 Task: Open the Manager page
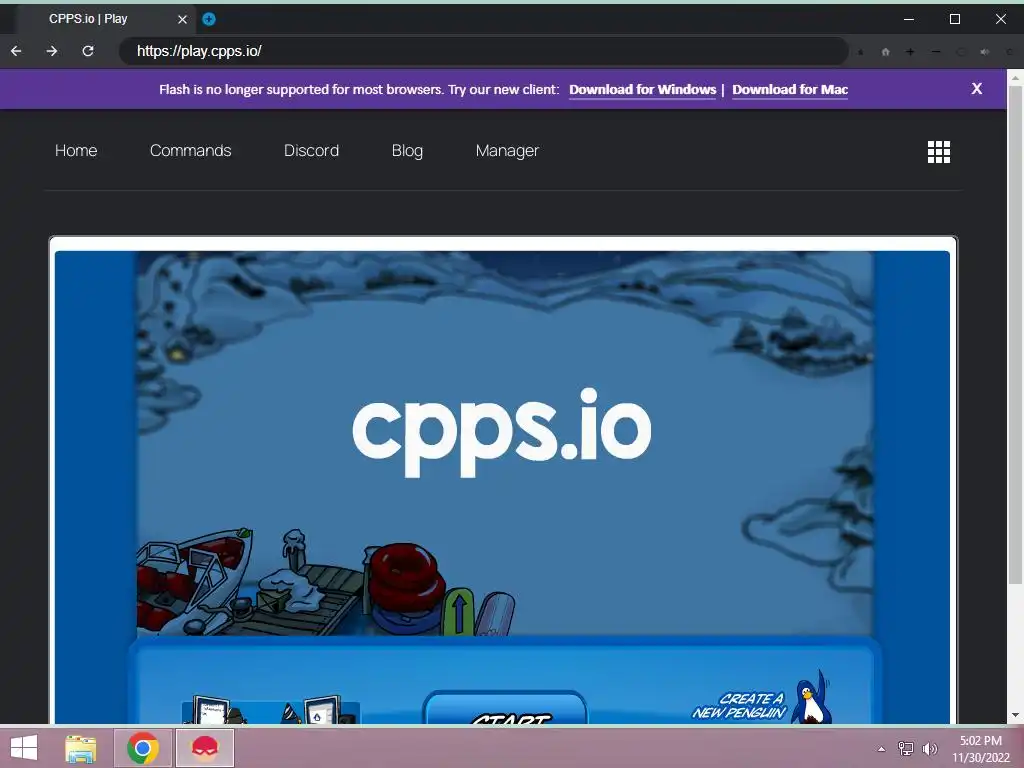point(507,151)
